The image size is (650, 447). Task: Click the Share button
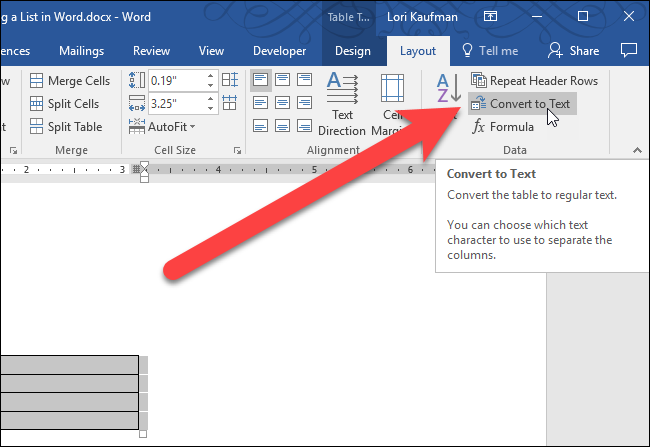[x=573, y=51]
